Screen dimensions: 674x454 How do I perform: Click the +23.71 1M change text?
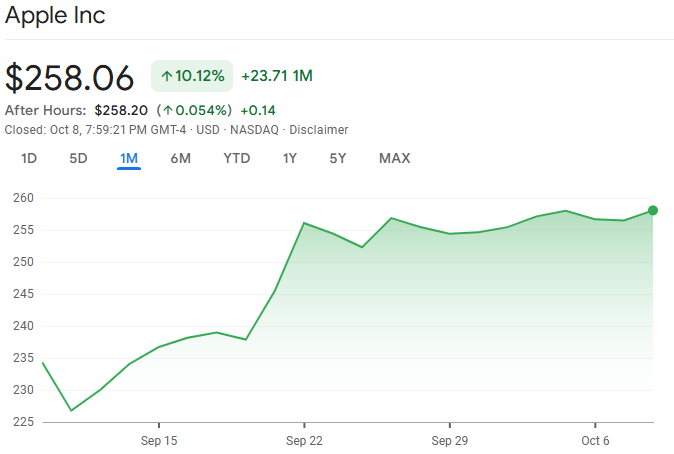click(x=277, y=76)
